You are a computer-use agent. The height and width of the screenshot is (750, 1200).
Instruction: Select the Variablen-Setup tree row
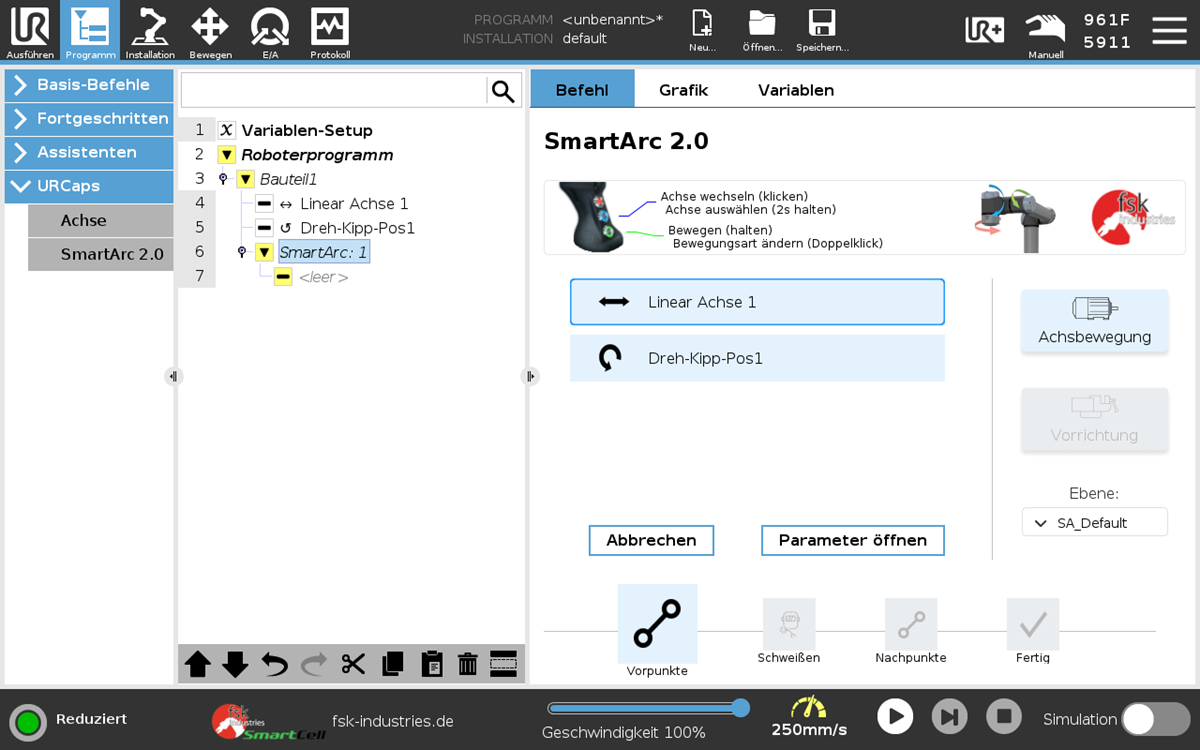point(306,131)
